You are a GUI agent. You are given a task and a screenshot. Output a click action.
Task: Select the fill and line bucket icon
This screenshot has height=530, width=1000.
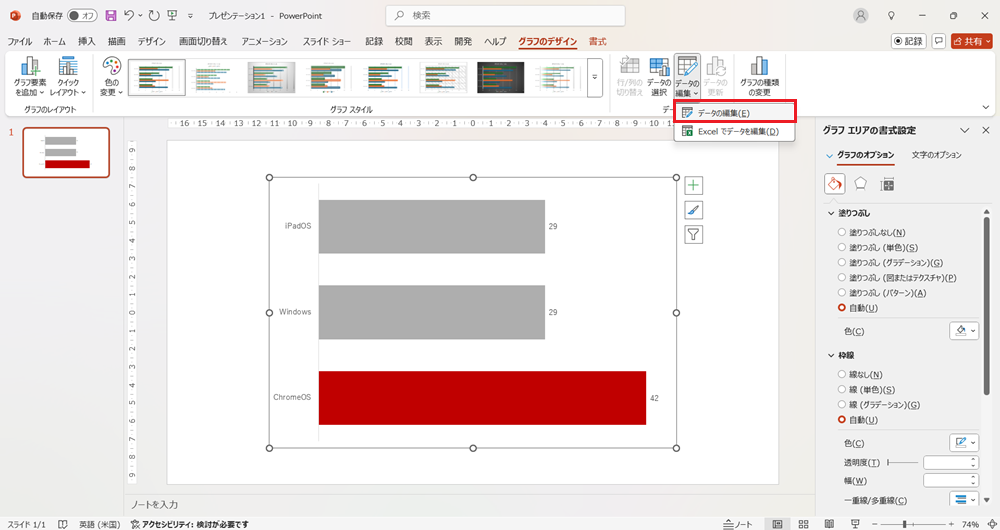point(834,184)
